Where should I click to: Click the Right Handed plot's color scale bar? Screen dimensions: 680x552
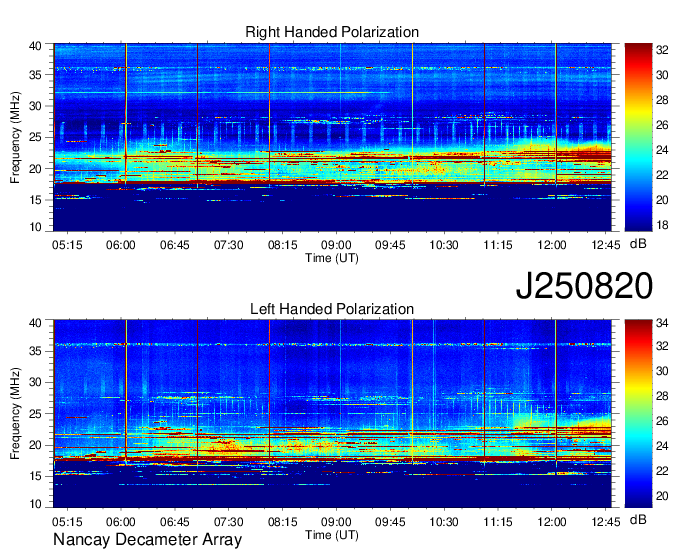tap(638, 137)
